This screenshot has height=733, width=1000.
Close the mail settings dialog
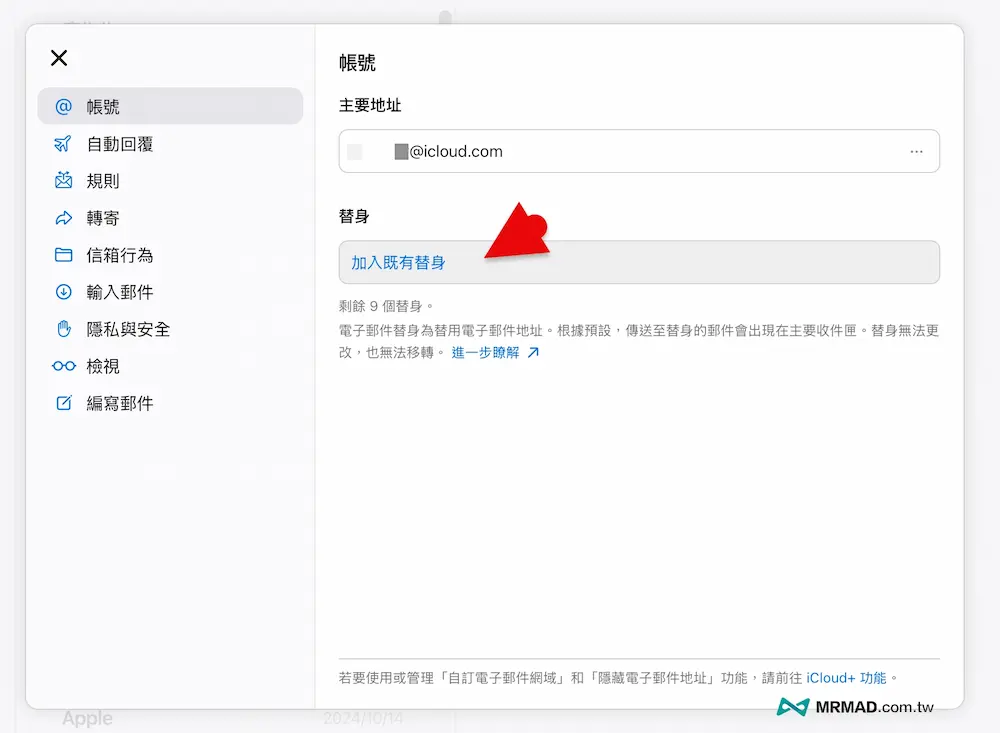coord(59,58)
